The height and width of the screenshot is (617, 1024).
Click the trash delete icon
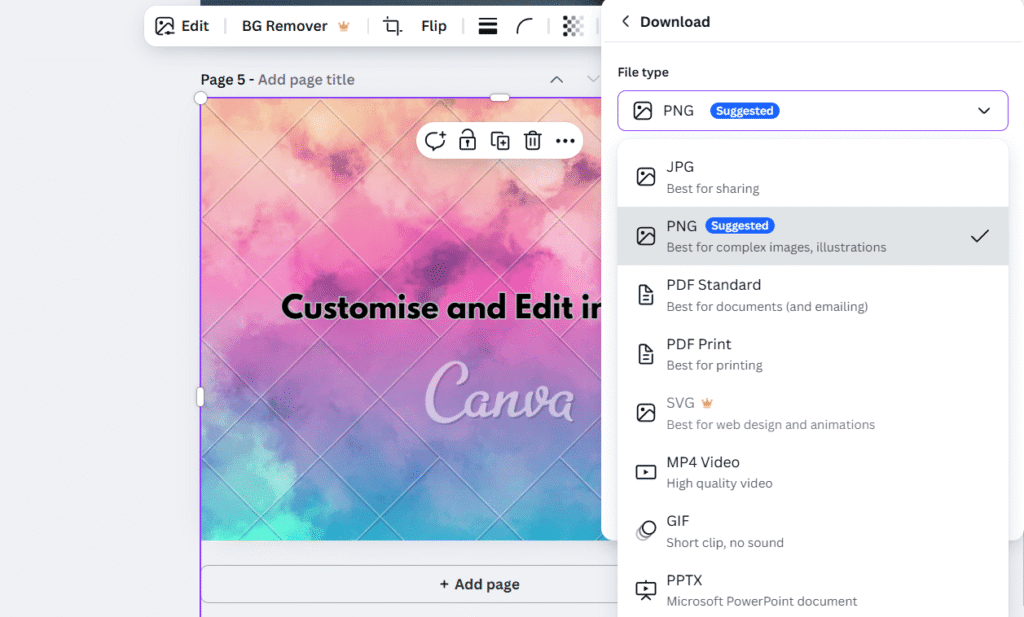tap(533, 140)
